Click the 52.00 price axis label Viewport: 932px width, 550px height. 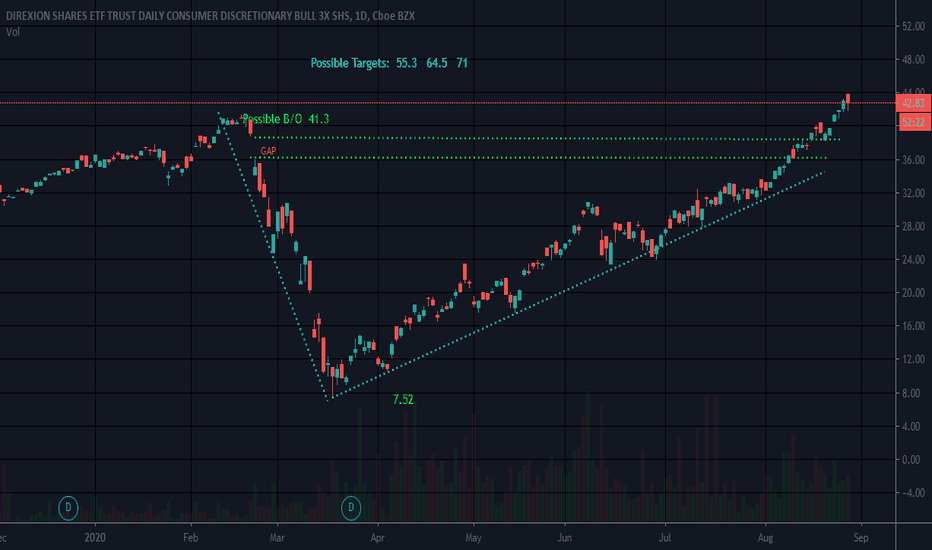[x=913, y=27]
